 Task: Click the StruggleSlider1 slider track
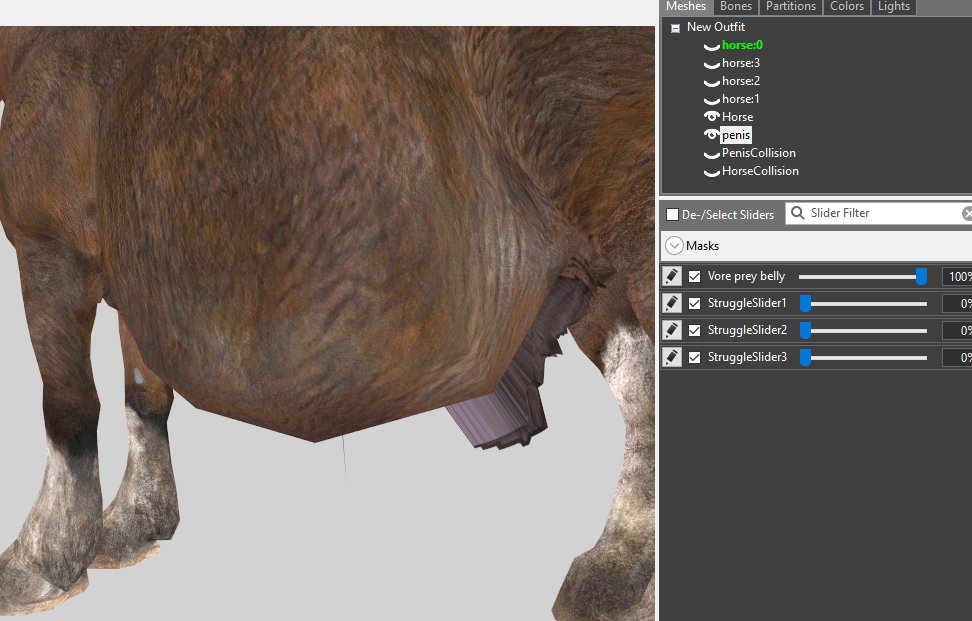863,303
